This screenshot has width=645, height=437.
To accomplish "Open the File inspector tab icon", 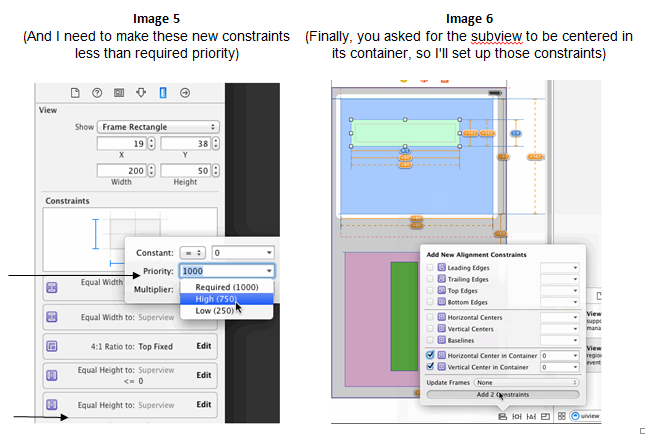I will 75,93.
